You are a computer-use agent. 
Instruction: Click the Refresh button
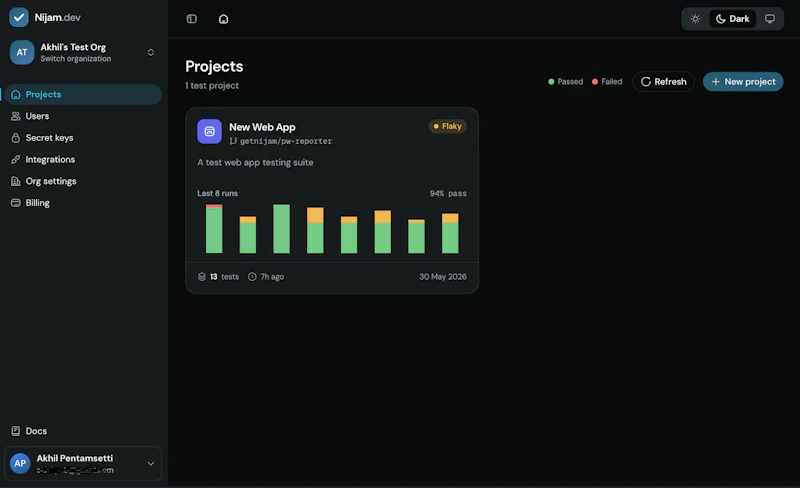[663, 82]
